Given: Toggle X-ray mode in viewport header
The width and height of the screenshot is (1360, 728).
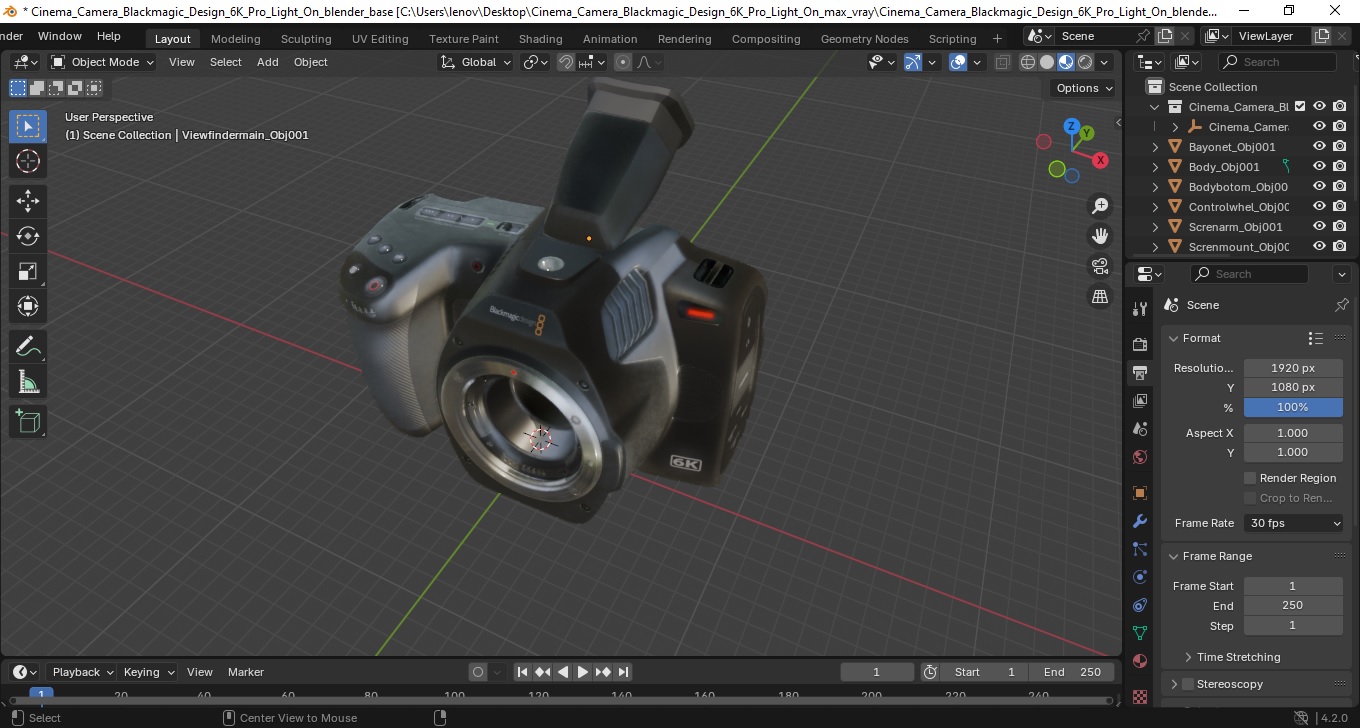Looking at the screenshot, I should click(1003, 62).
